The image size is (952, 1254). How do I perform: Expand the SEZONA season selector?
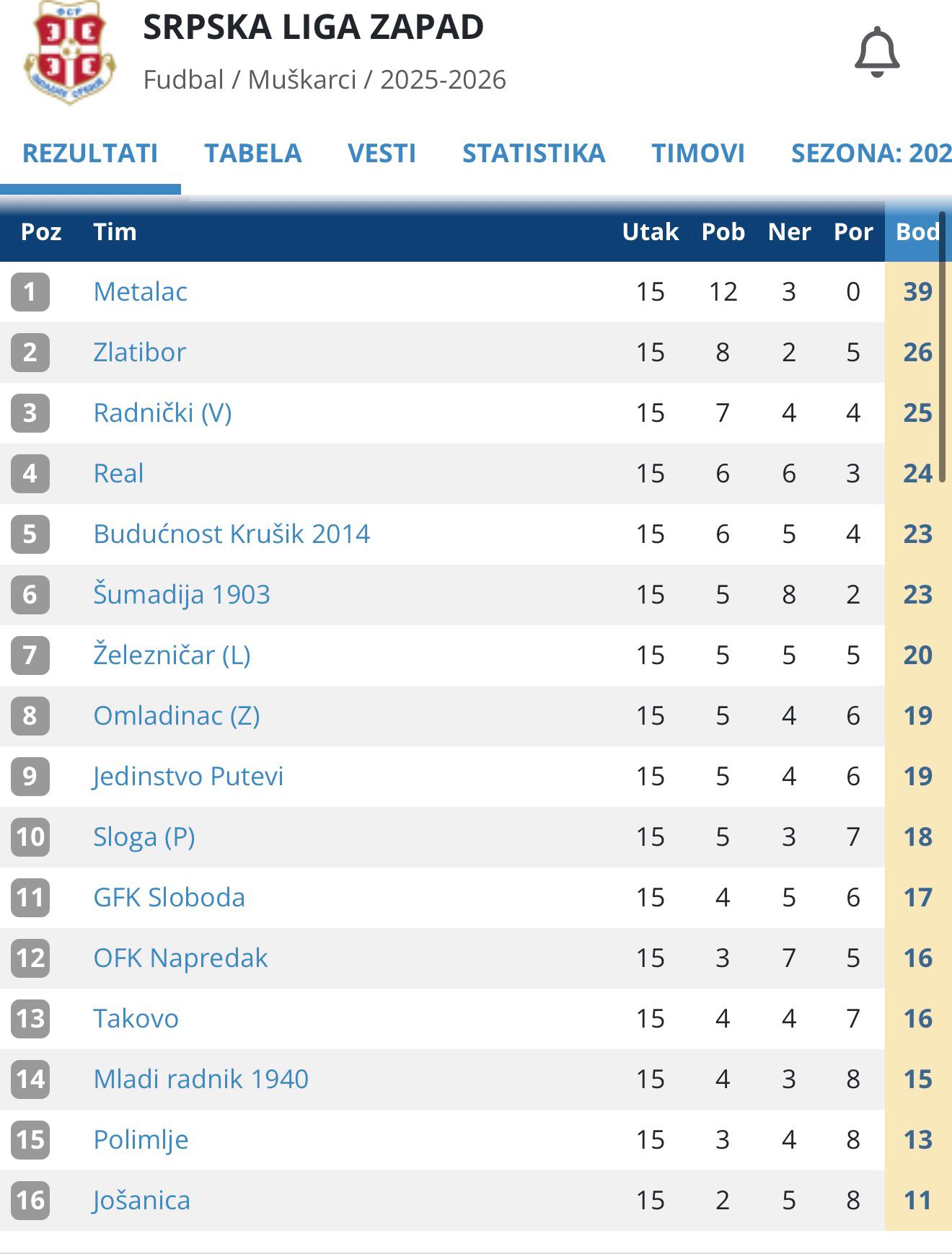click(x=871, y=154)
